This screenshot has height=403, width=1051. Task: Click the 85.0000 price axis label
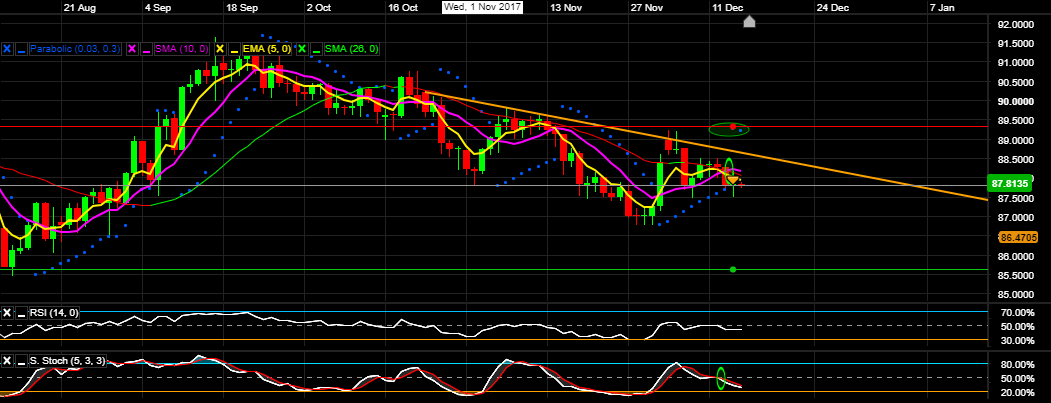1015,295
